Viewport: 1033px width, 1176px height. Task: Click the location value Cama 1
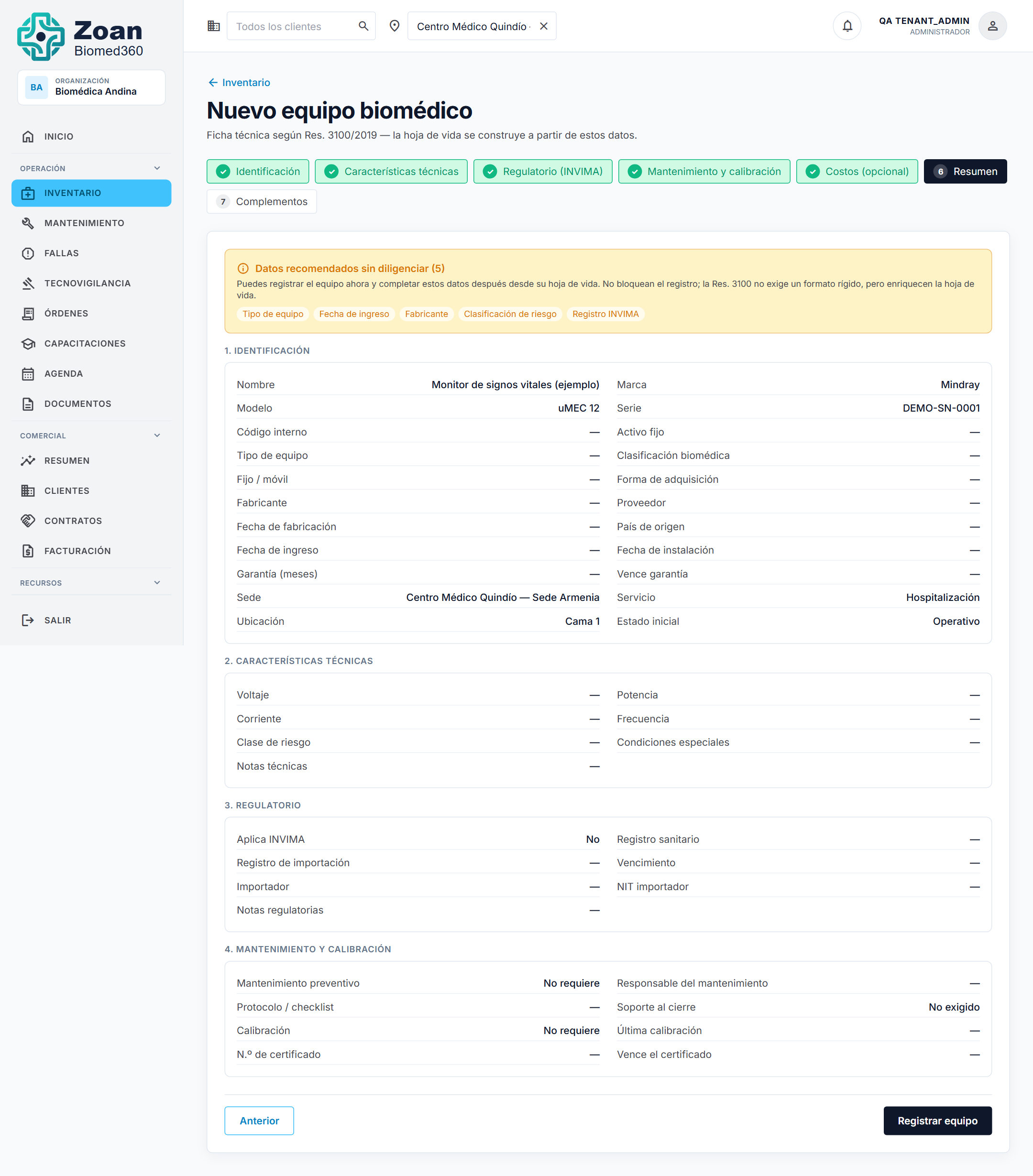tap(582, 621)
